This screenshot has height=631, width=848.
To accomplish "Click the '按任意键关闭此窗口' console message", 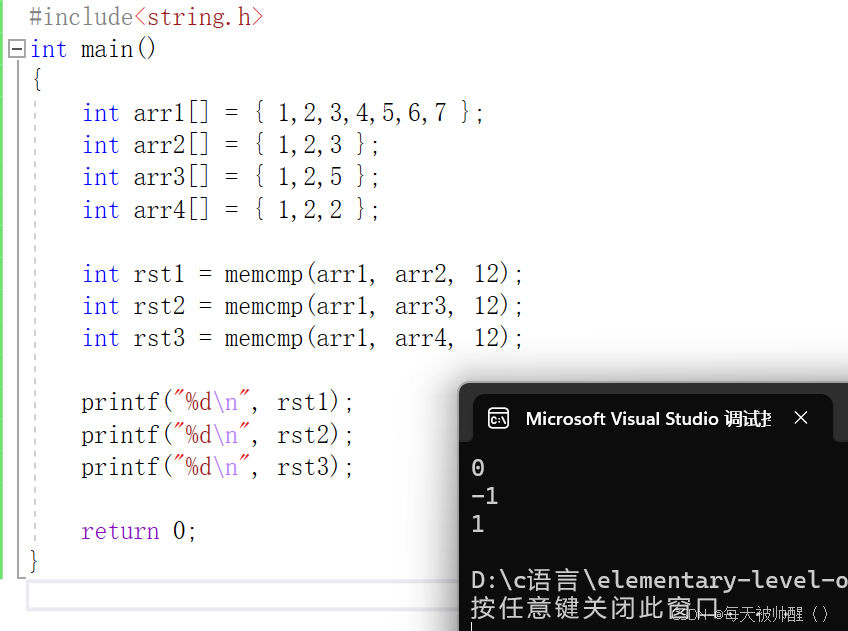I will pyautogui.click(x=594, y=608).
